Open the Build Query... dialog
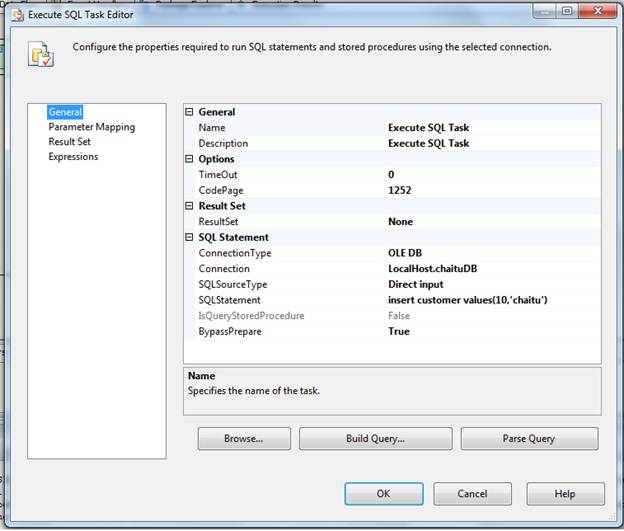 pyautogui.click(x=375, y=438)
